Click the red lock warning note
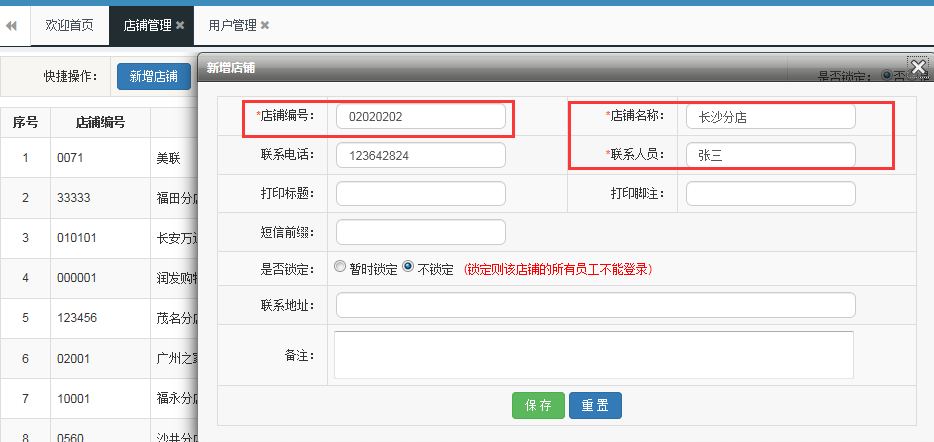The image size is (934, 442). (x=559, y=269)
